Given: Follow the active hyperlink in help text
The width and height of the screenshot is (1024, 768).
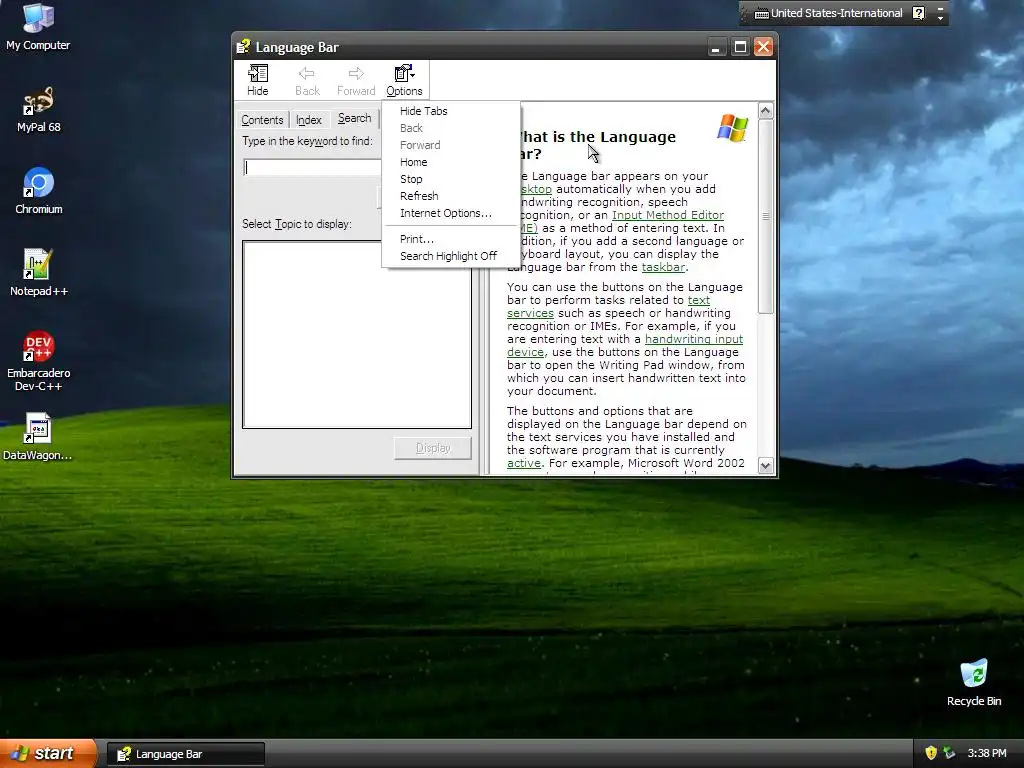Looking at the screenshot, I should click(x=524, y=463).
